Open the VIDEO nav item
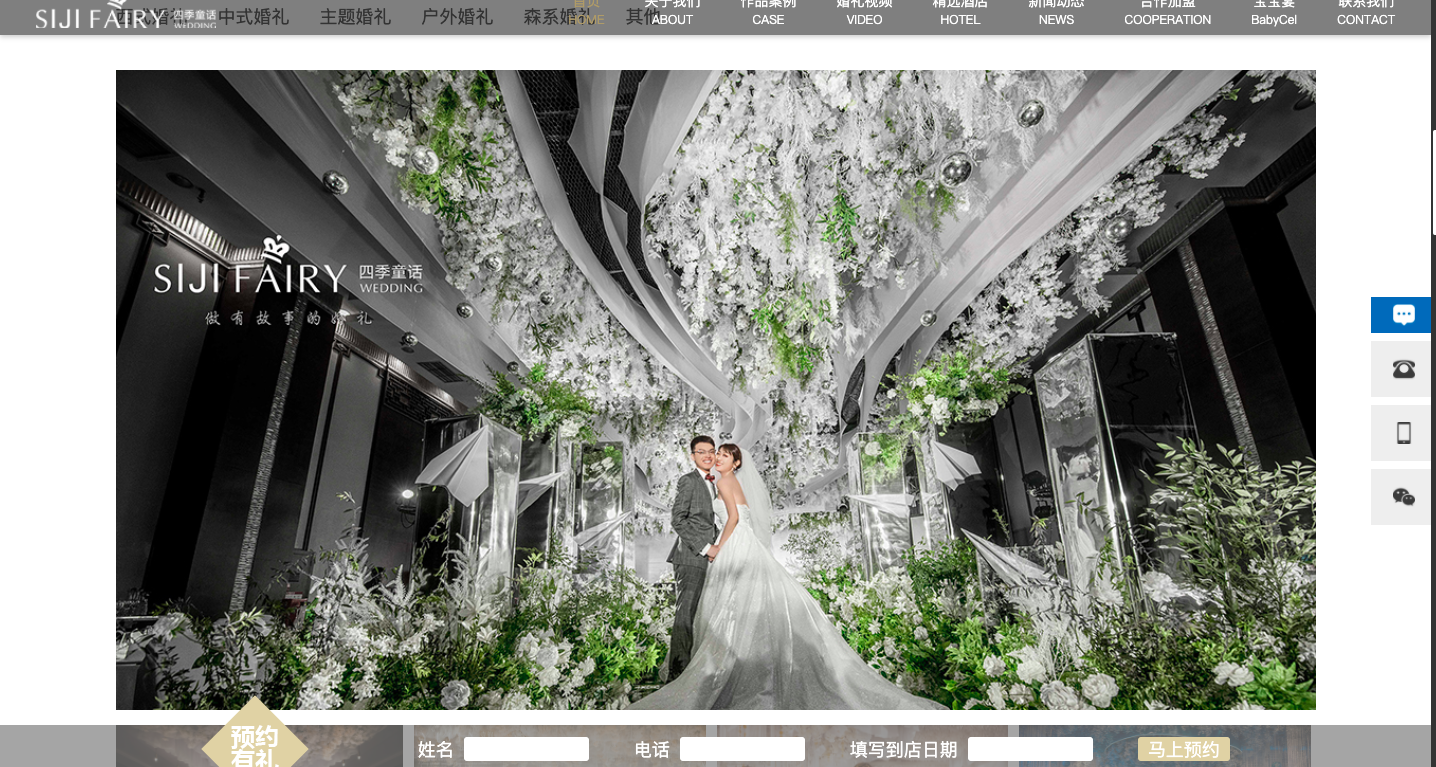Screen dimensions: 1436x767 tap(864, 14)
